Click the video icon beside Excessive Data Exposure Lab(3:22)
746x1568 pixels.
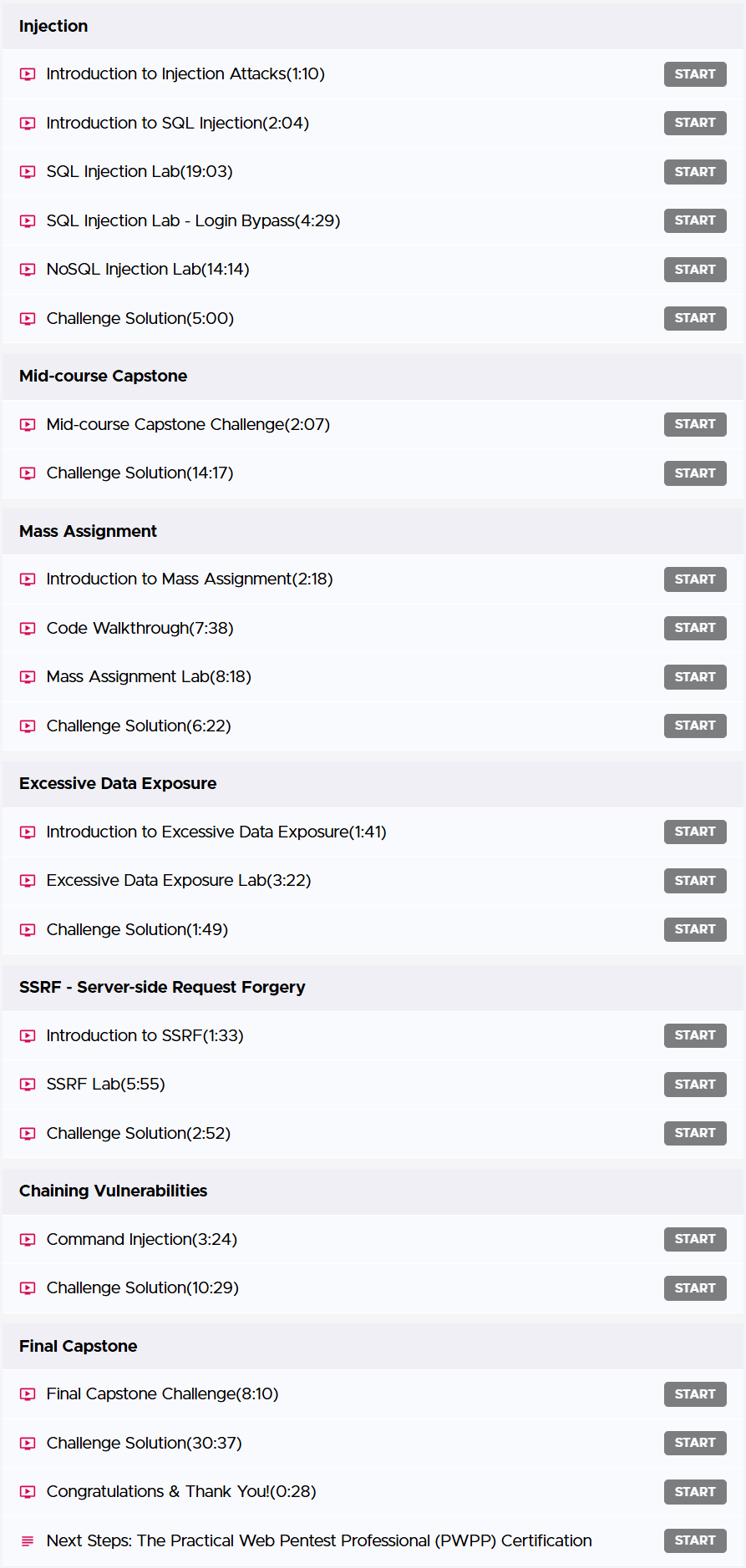click(28, 881)
